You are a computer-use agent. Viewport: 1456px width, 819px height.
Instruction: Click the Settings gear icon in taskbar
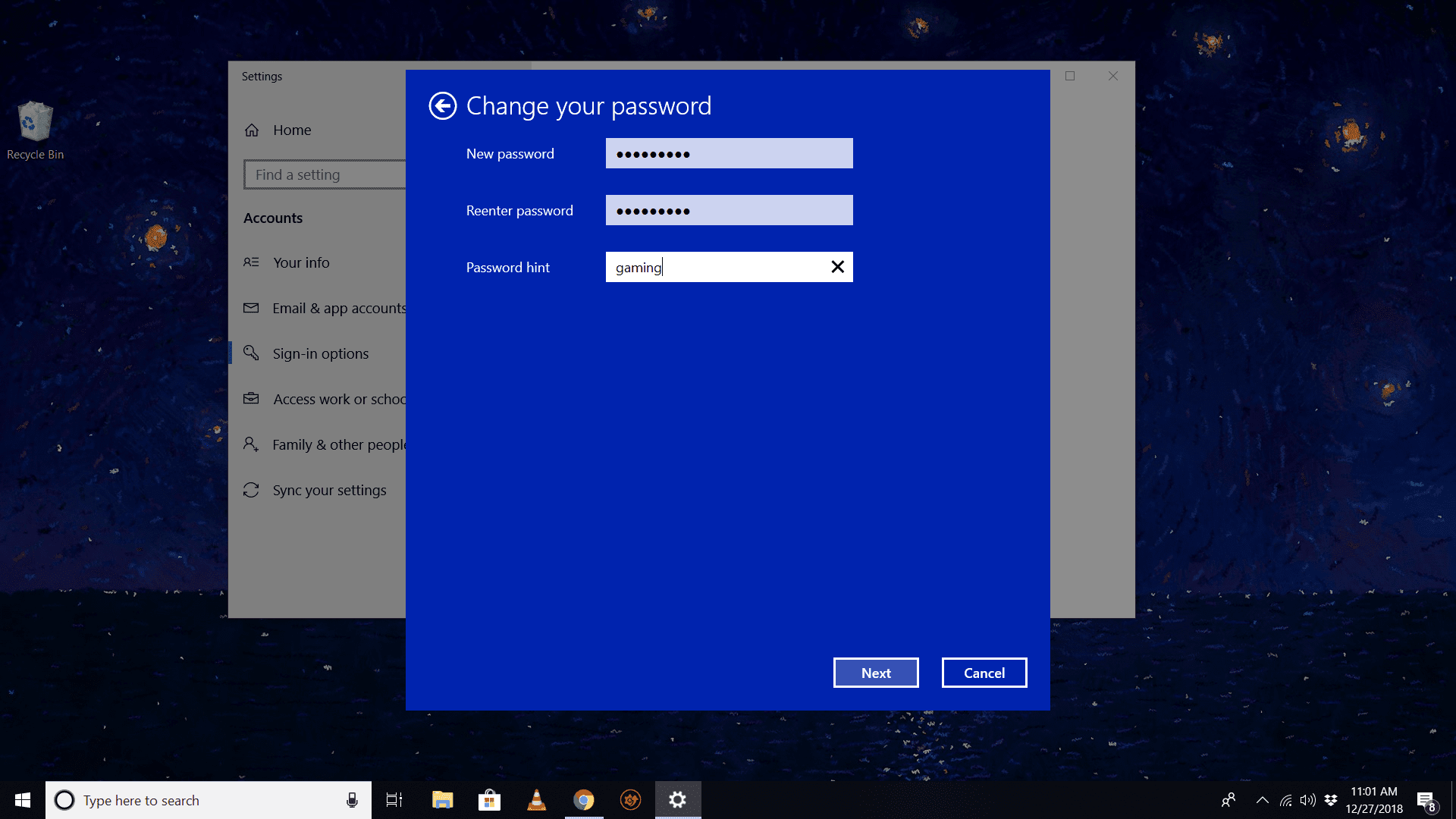(677, 799)
